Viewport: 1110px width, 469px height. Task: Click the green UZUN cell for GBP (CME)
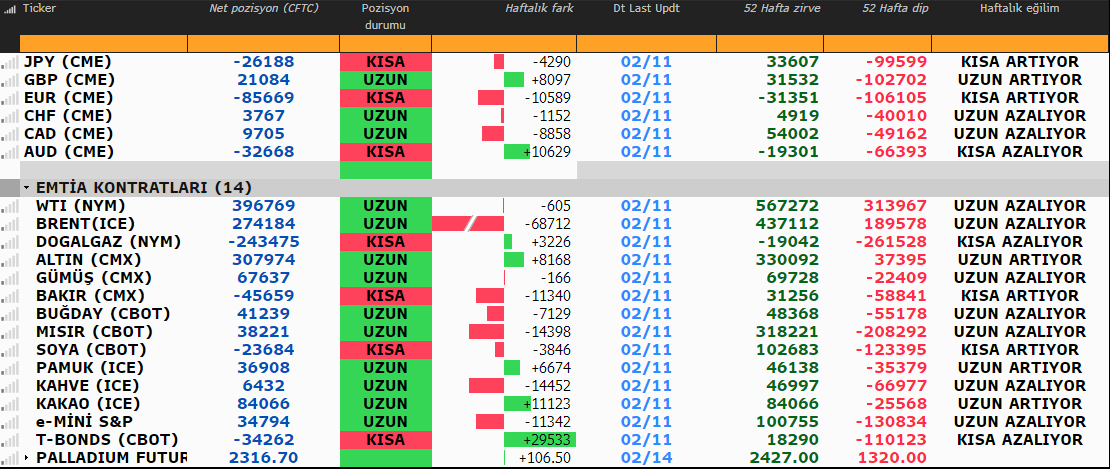click(385, 80)
